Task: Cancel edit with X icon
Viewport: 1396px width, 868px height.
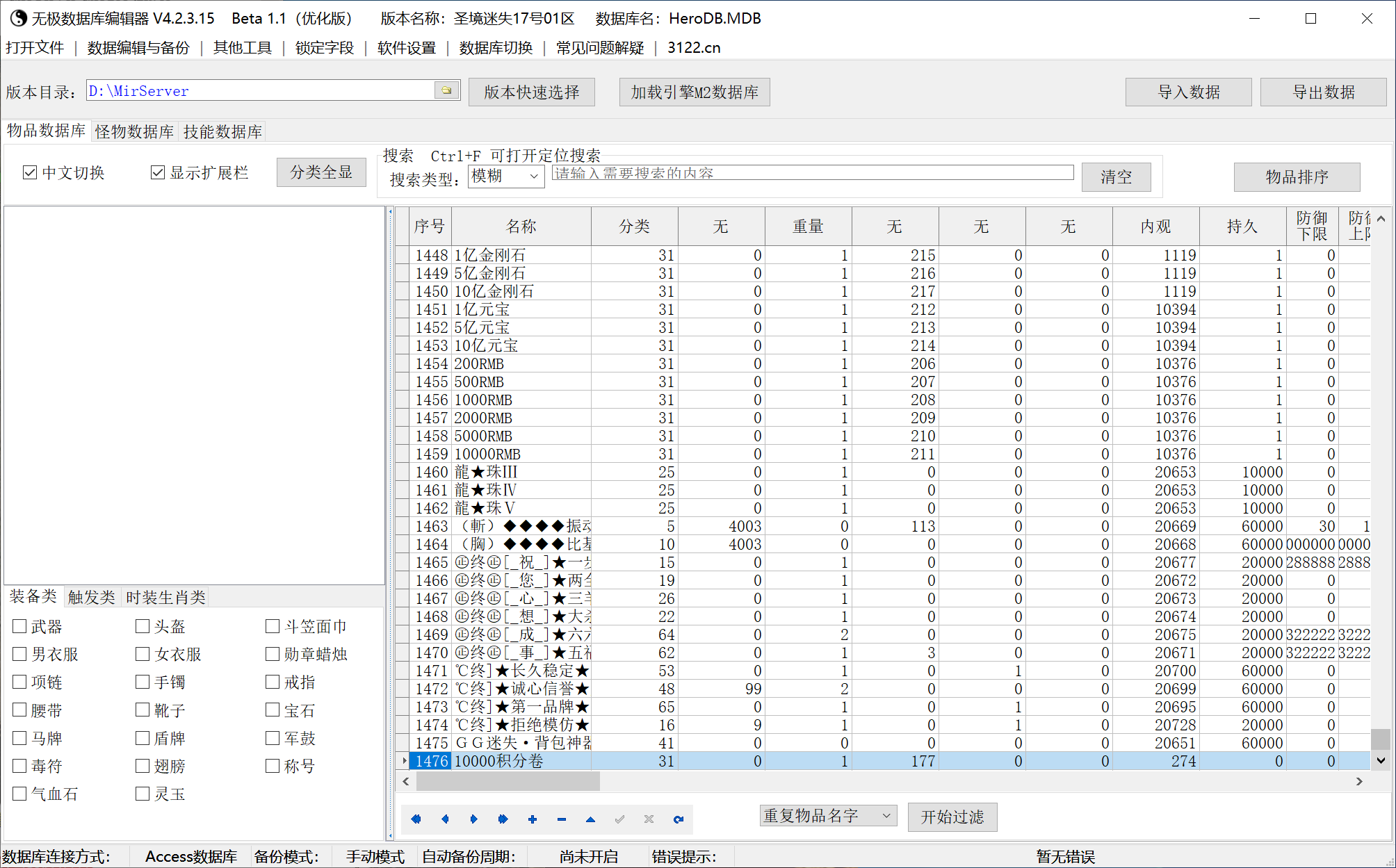Action: coord(649,819)
